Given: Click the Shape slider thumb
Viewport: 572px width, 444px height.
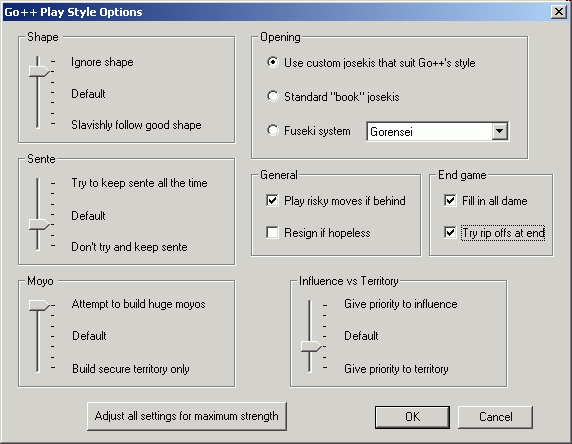Looking at the screenshot, I should pyautogui.click(x=39, y=71).
